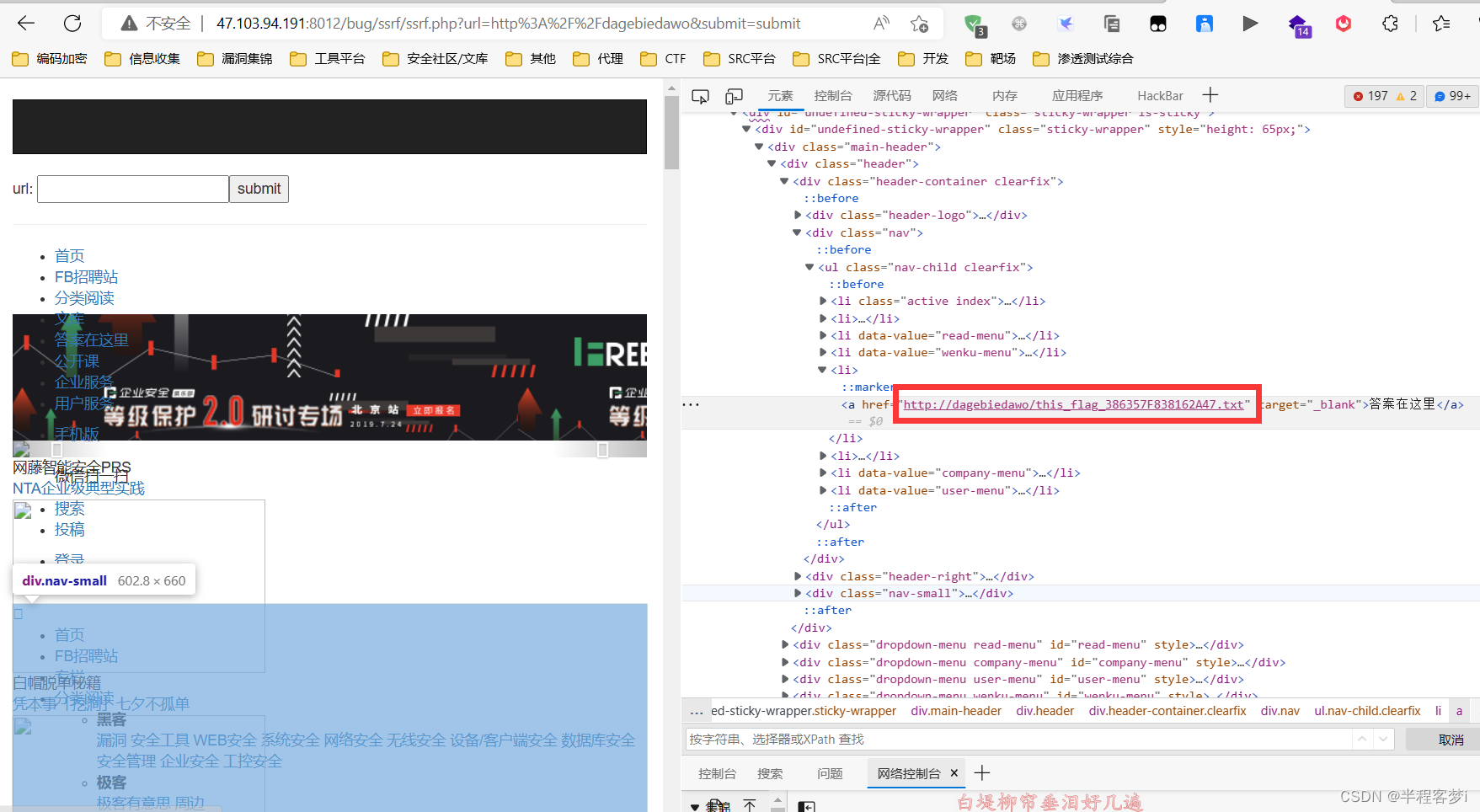This screenshot has height=812, width=1480.
Task: Expand the li data-value="read-menu" node
Action: [x=823, y=335]
